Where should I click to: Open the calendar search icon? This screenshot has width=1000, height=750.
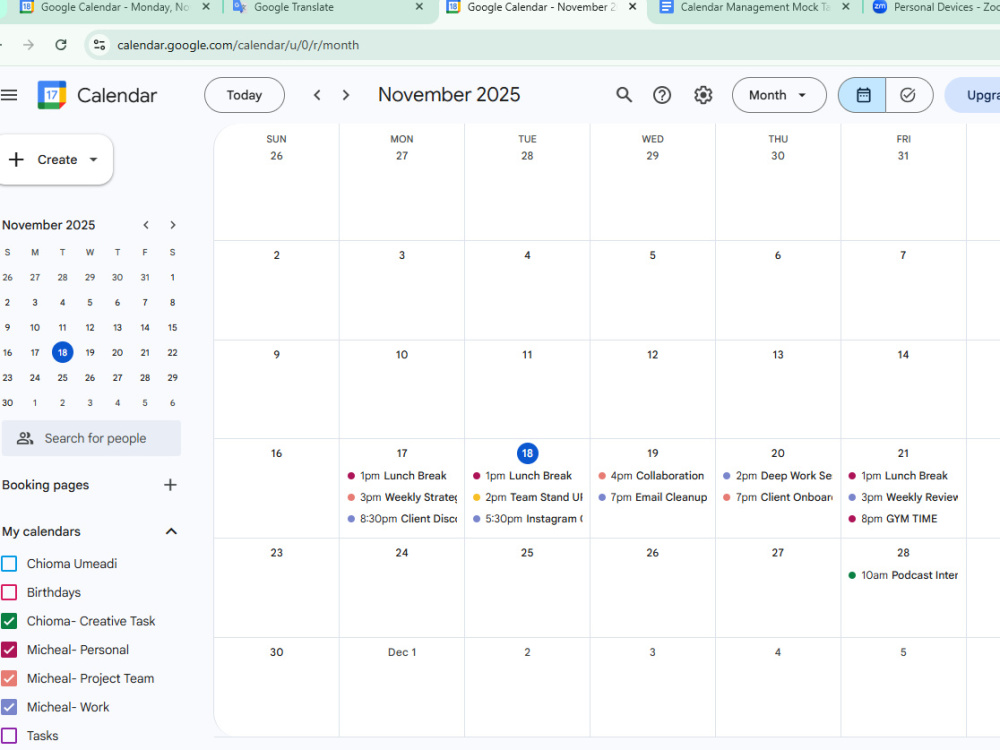tap(624, 95)
